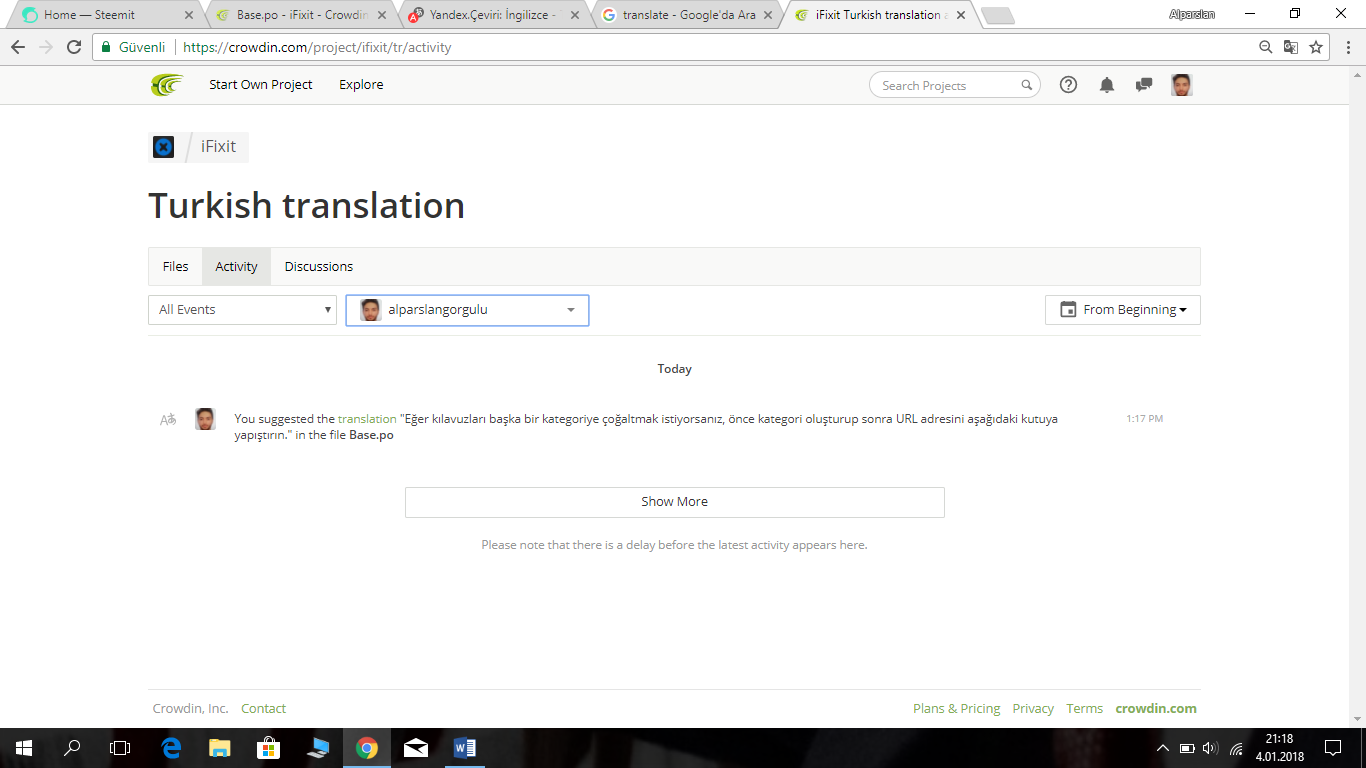
Task: Open the Privacy footer link
Action: coord(1033,709)
